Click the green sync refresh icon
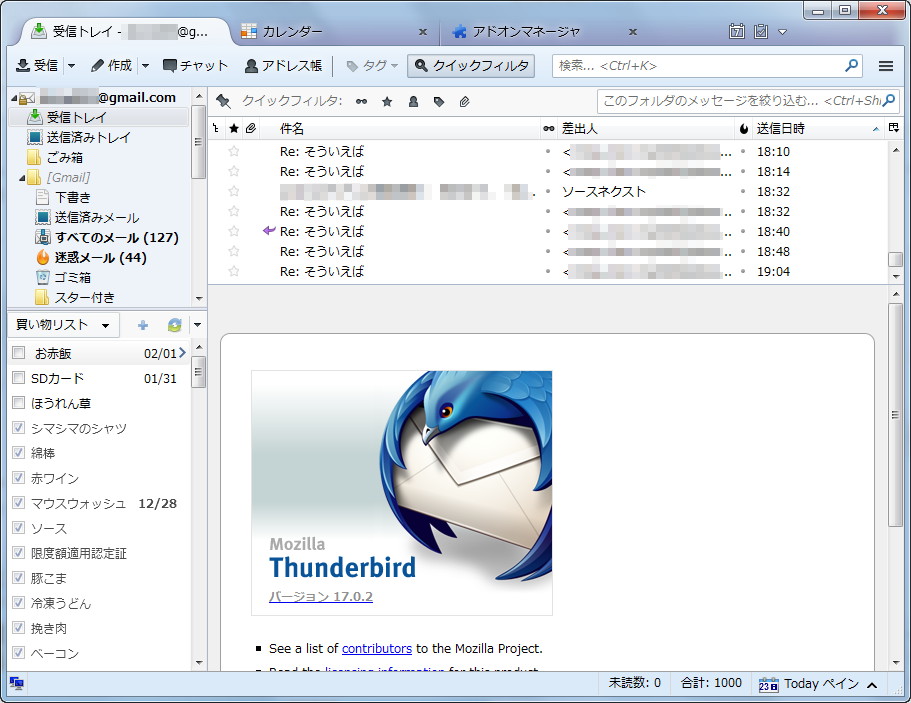 point(174,325)
